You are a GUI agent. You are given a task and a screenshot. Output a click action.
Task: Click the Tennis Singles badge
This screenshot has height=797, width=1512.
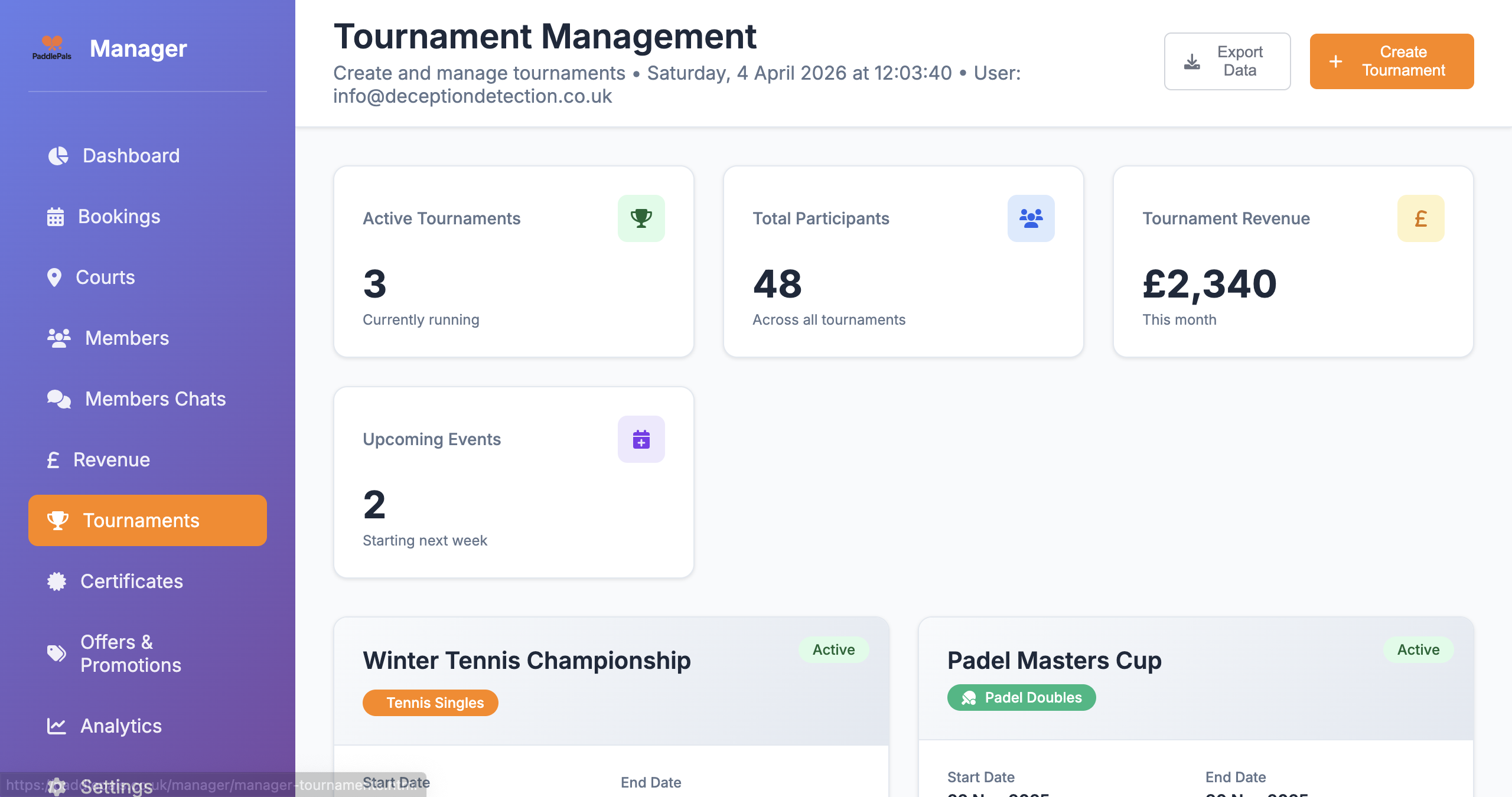pyautogui.click(x=431, y=703)
